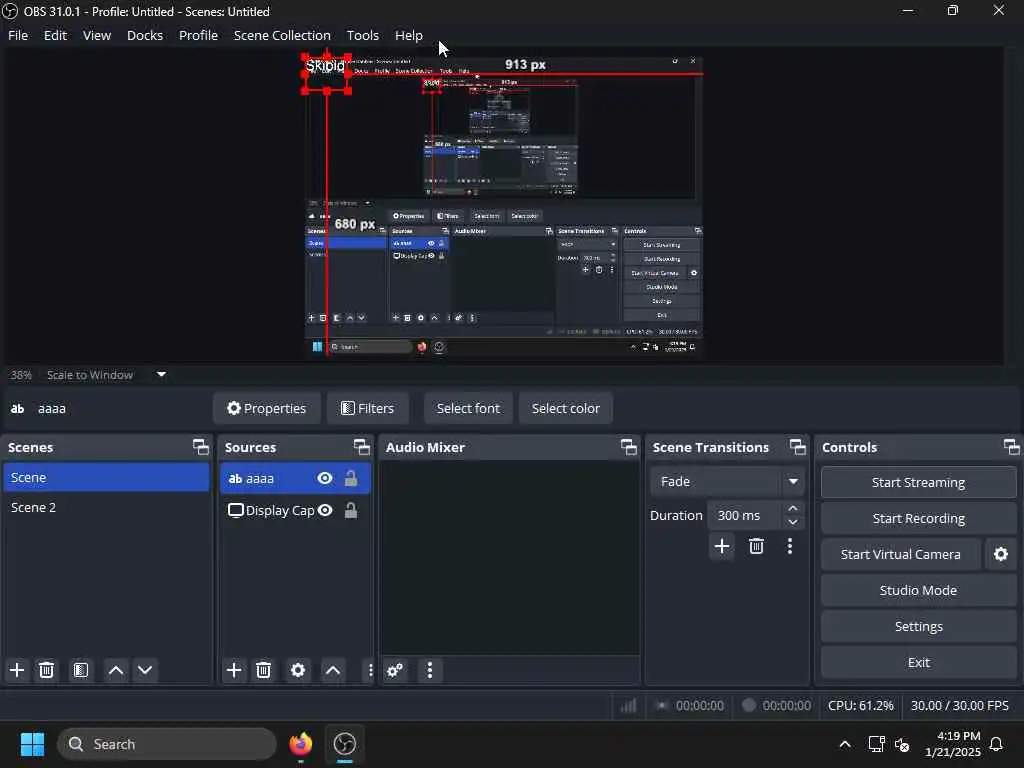The height and width of the screenshot is (768, 1024).
Task: Click the taskbar Search box
Action: [167, 744]
